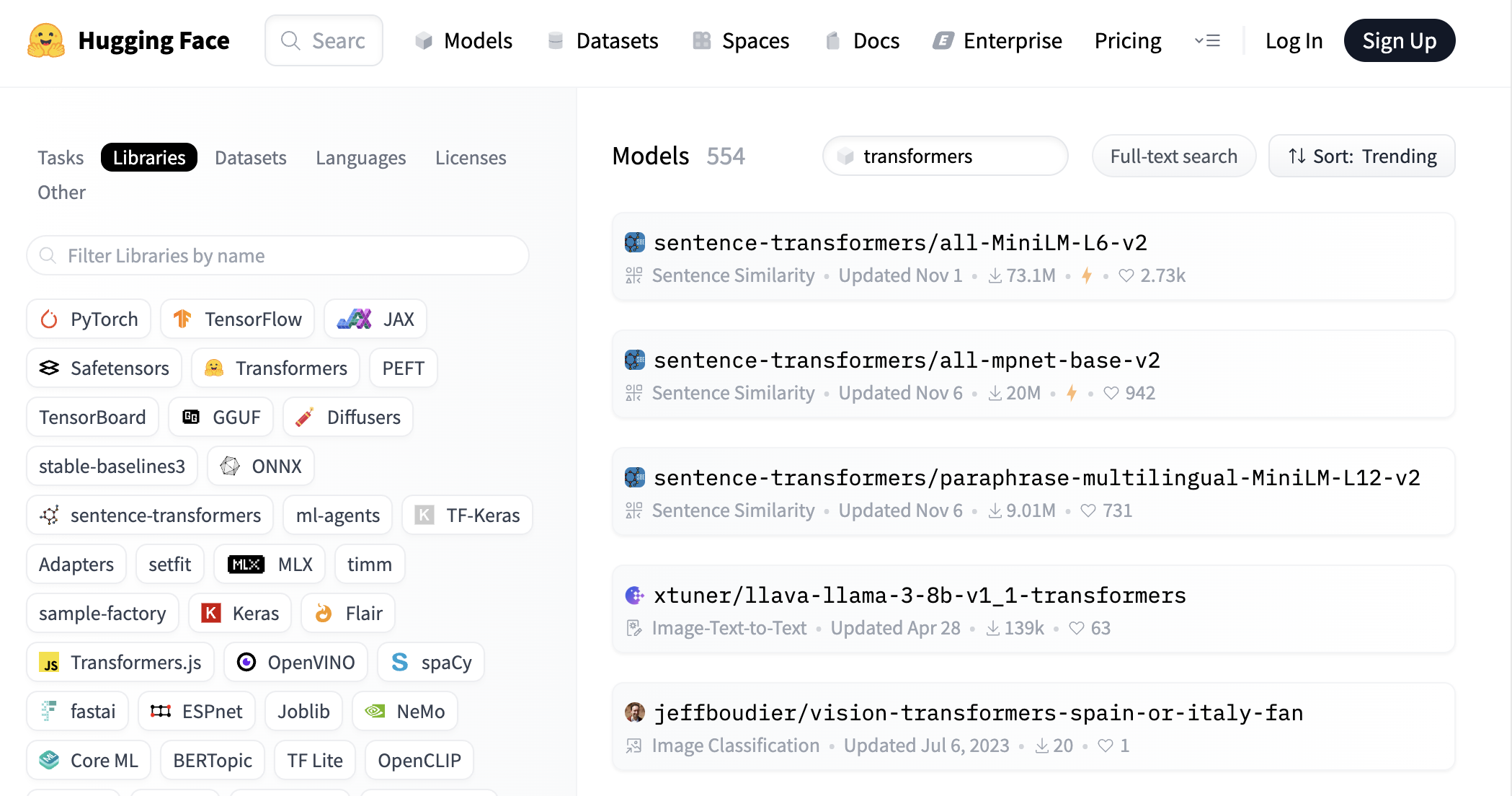Open the Spaces navigation menu
1512x796 pixels.
pos(741,41)
